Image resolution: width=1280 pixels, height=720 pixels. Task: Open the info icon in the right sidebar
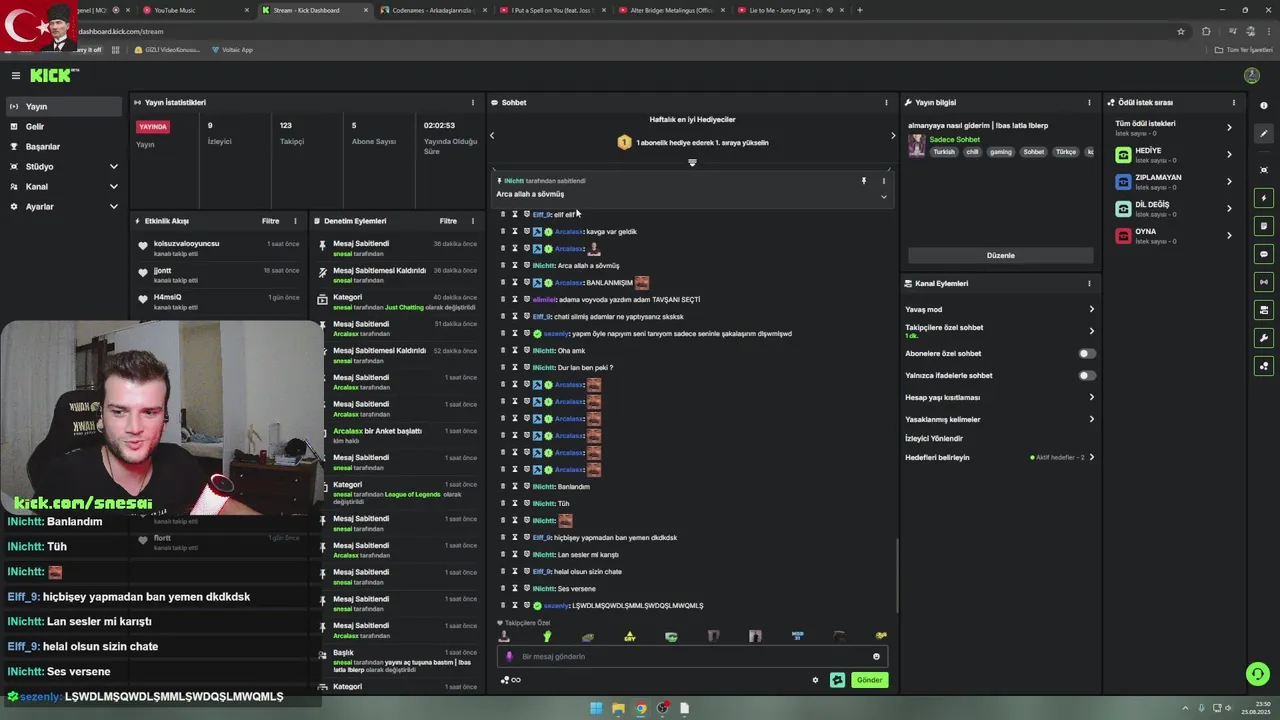(1264, 106)
